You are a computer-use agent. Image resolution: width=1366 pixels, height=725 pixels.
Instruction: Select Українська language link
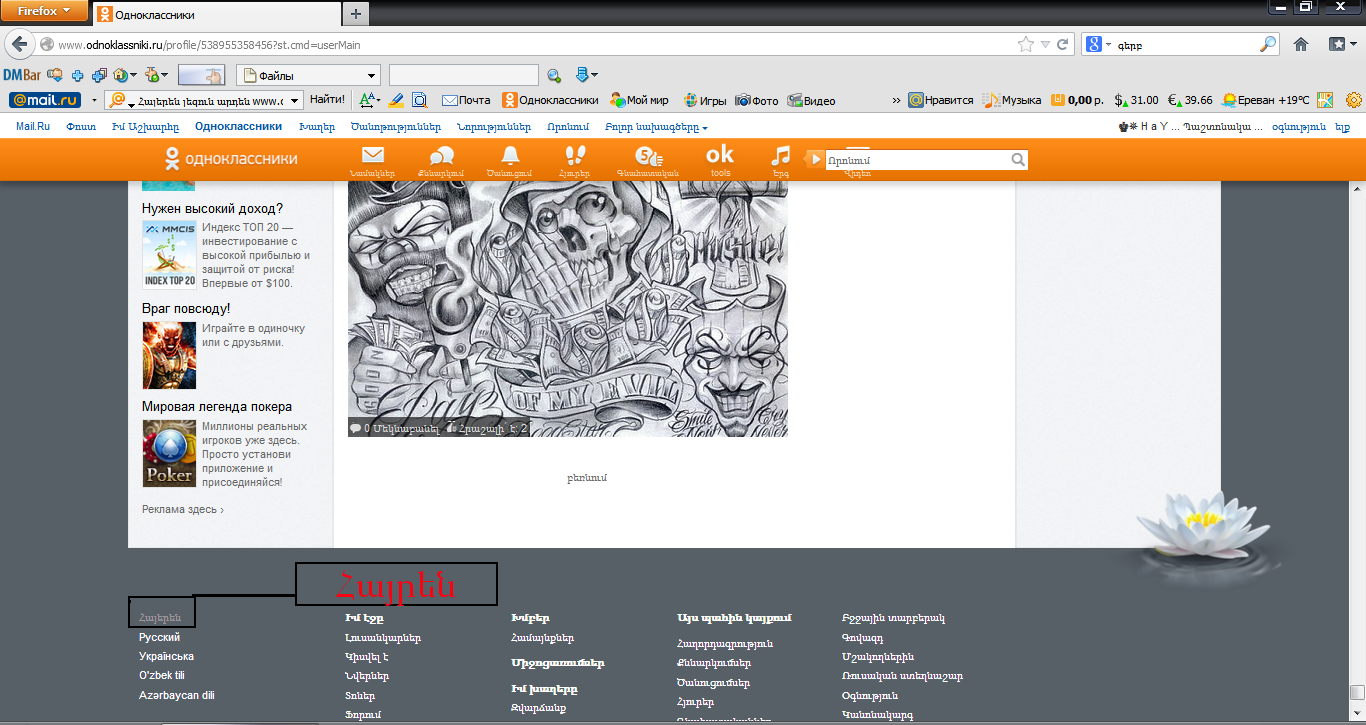[166, 656]
